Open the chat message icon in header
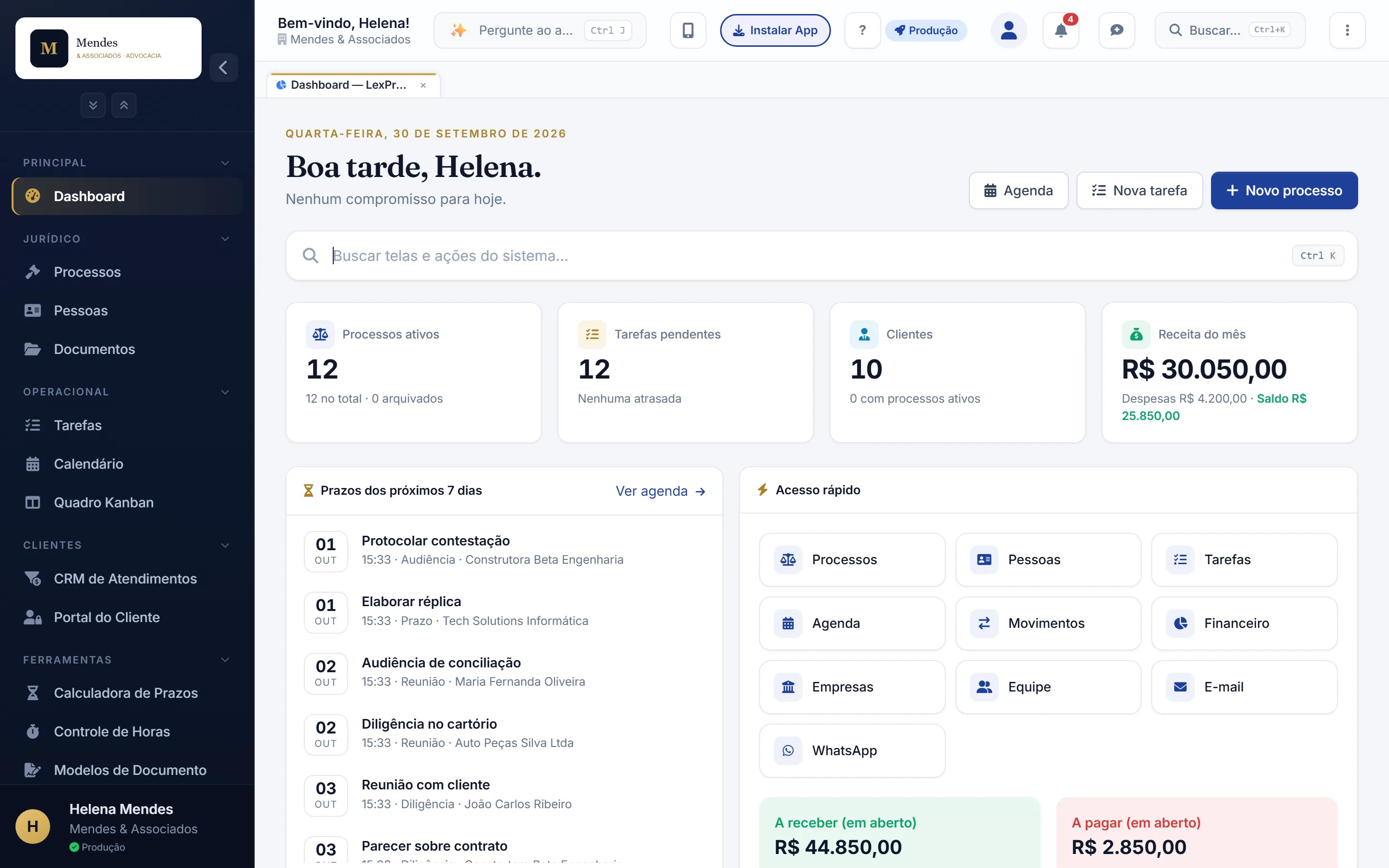 (1117, 30)
